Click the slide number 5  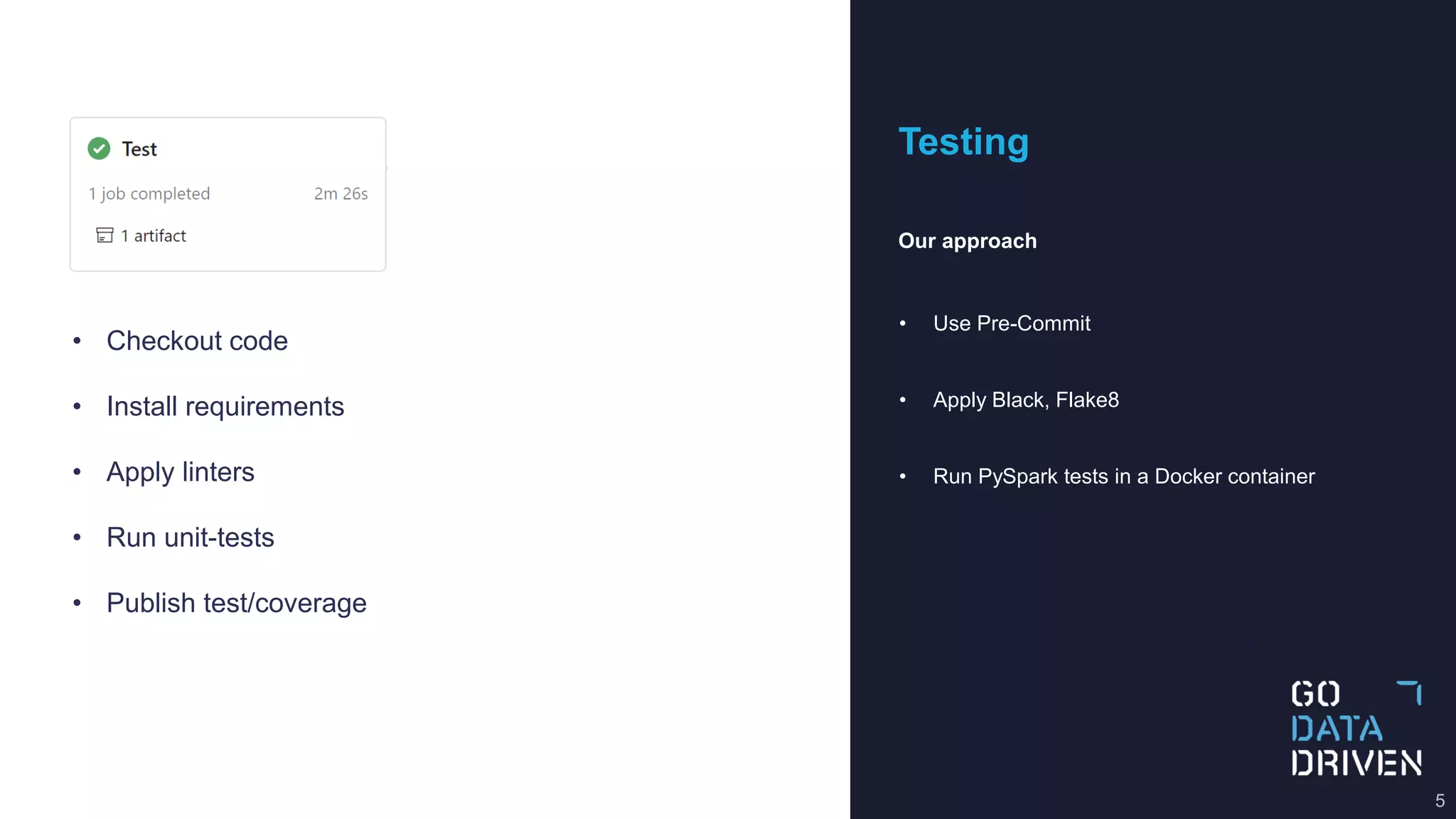[1440, 801]
